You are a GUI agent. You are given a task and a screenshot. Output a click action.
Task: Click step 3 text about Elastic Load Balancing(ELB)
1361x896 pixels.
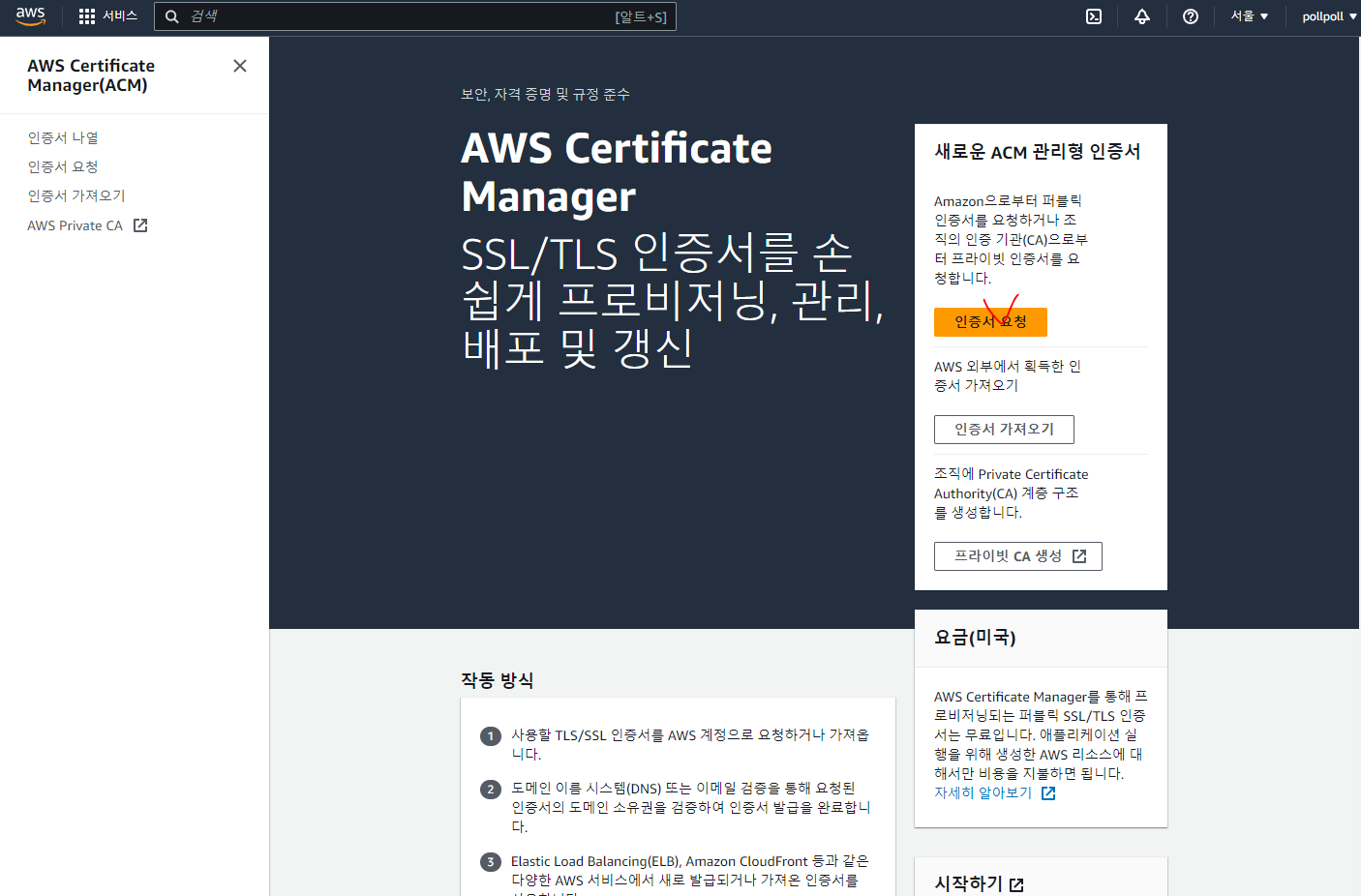coord(690,874)
